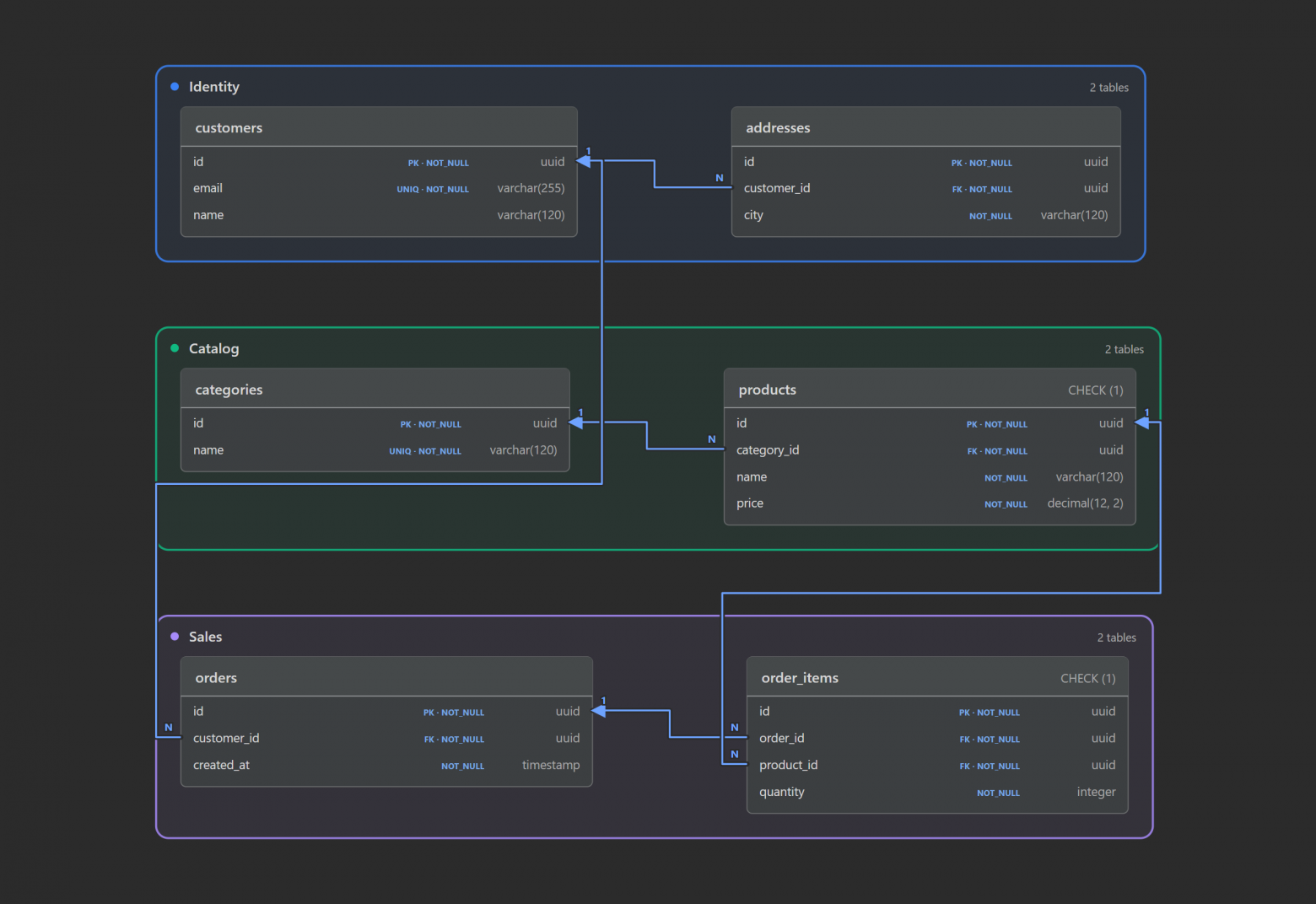Click the city column in addresses
This screenshot has width=1316, height=904.
click(925, 215)
